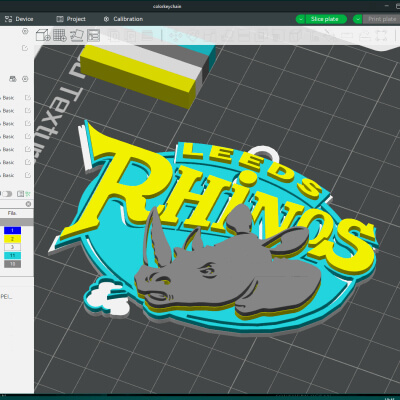The image size is (400, 400).
Task: Clear the search field with the x icon
Action: 28,204
